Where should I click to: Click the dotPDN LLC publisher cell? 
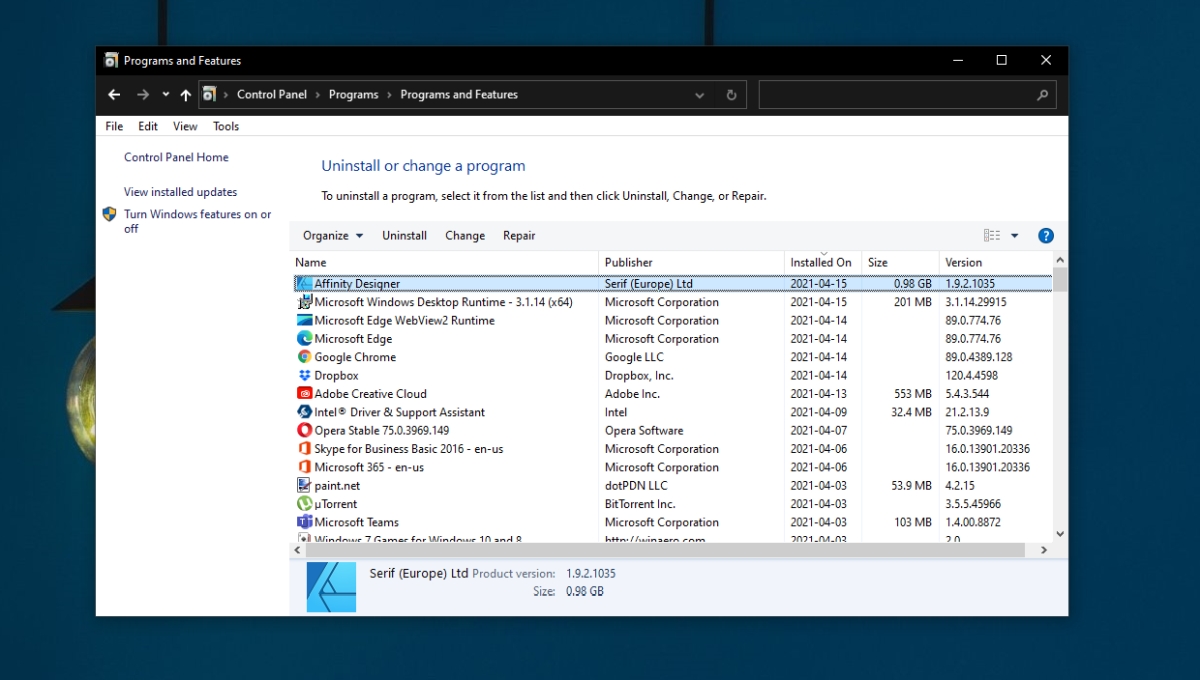pos(636,486)
